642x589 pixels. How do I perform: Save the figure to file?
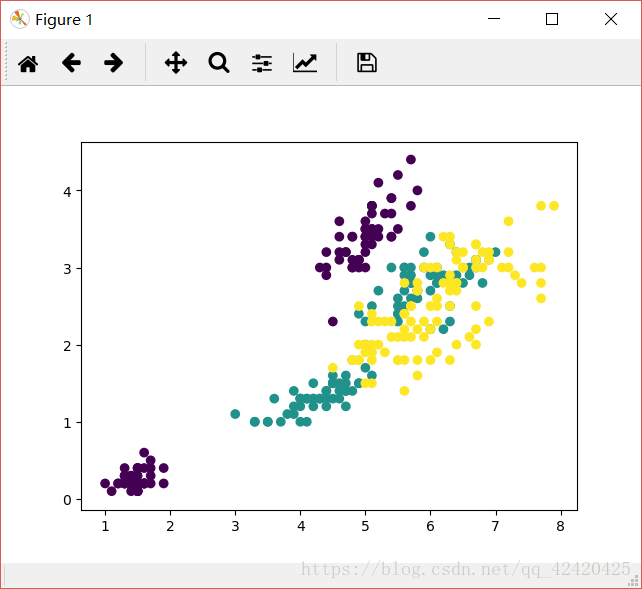coord(367,63)
